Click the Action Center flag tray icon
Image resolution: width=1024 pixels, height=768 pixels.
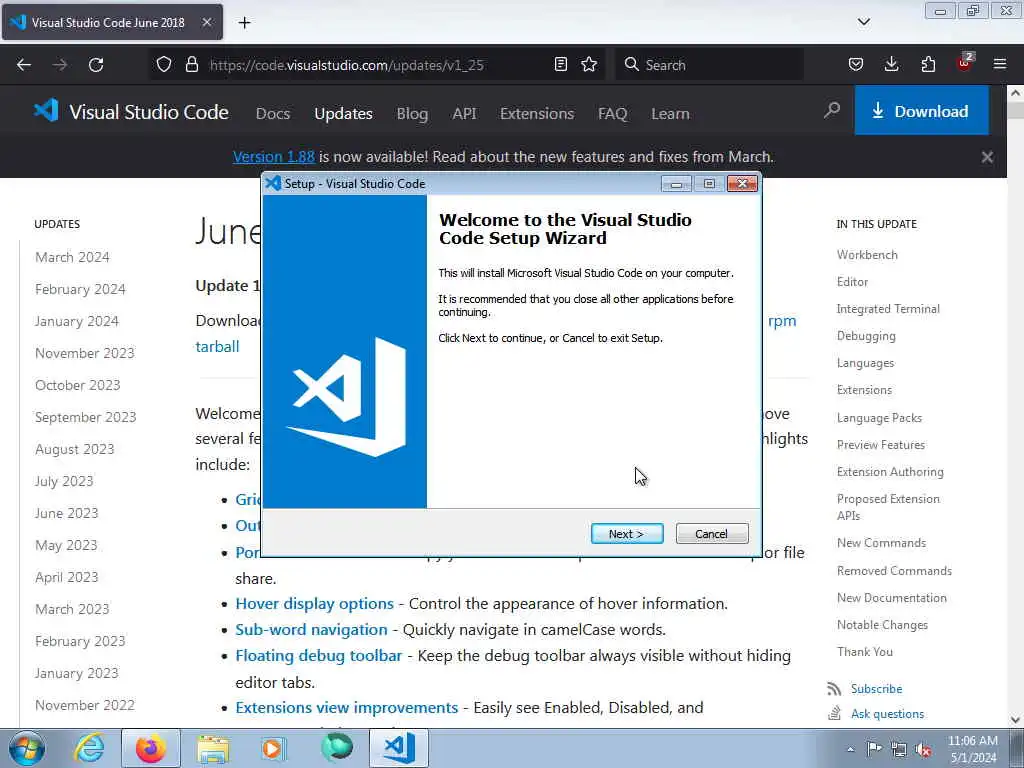coord(874,749)
